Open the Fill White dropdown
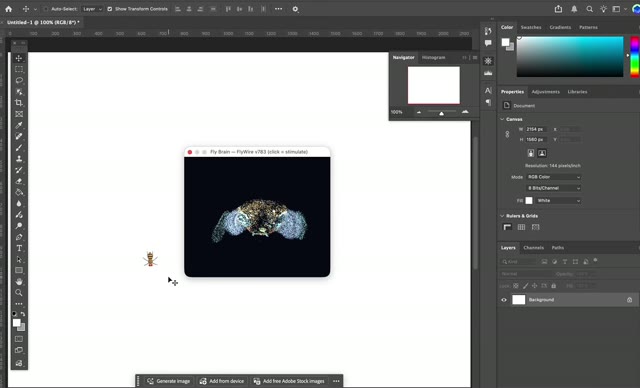The height and width of the screenshot is (388, 640). point(558,201)
